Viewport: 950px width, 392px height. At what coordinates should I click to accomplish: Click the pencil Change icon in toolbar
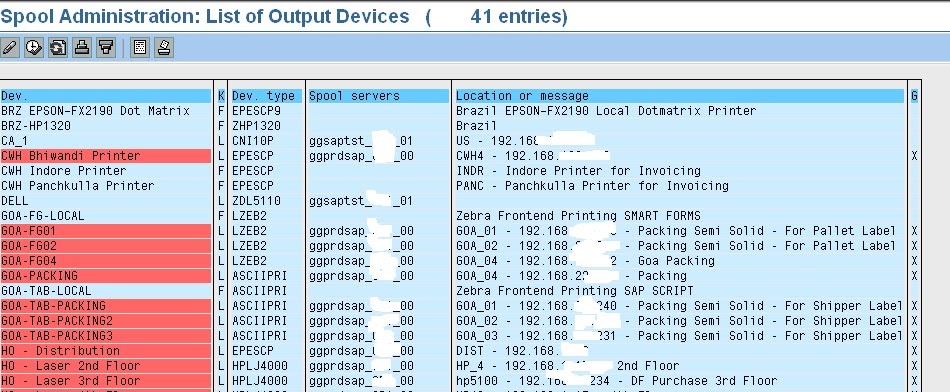[x=10, y=47]
